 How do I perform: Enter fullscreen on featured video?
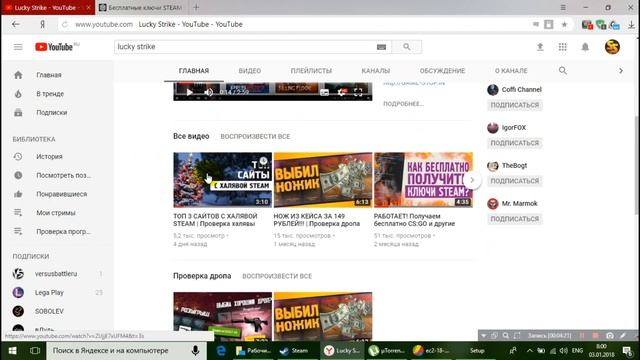[x=358, y=93]
